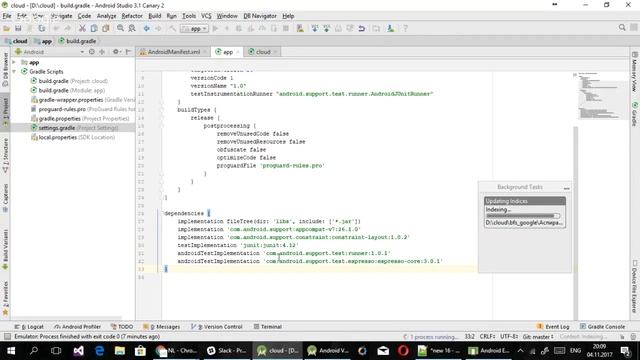This screenshot has width=640, height=360.
Task: Click cloud breadcrumb in navigation bar
Action: [x=16, y=41]
